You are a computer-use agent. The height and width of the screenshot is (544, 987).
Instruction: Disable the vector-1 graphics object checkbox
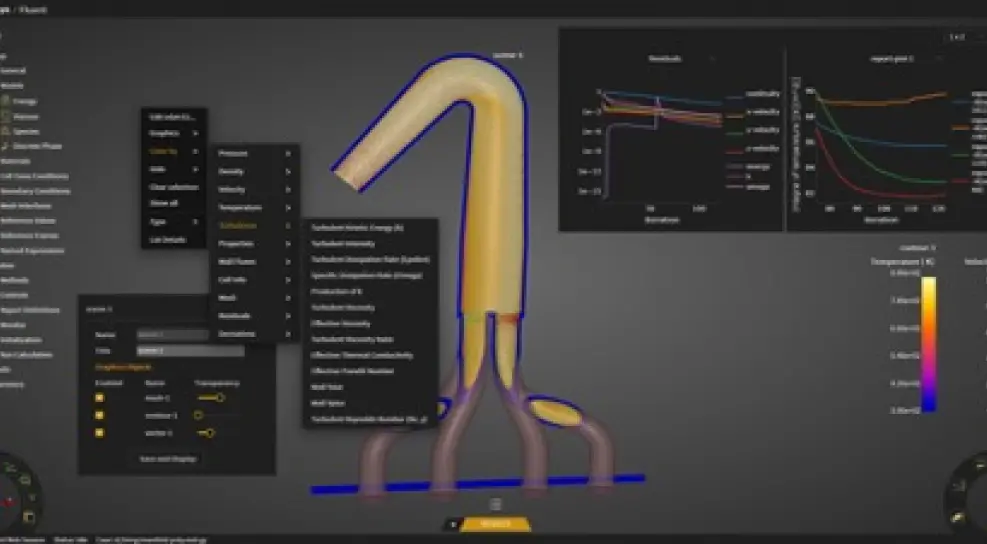tap(99, 432)
